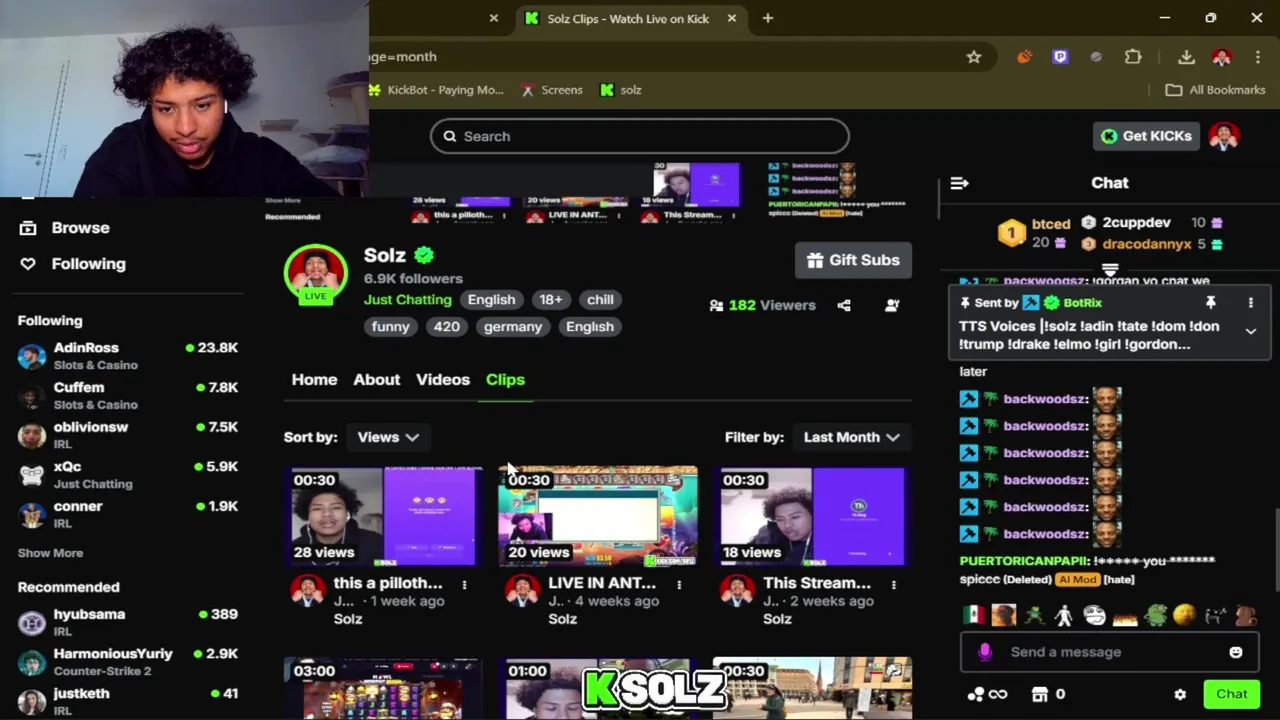Open the 18 views clip thumbnail

[813, 516]
